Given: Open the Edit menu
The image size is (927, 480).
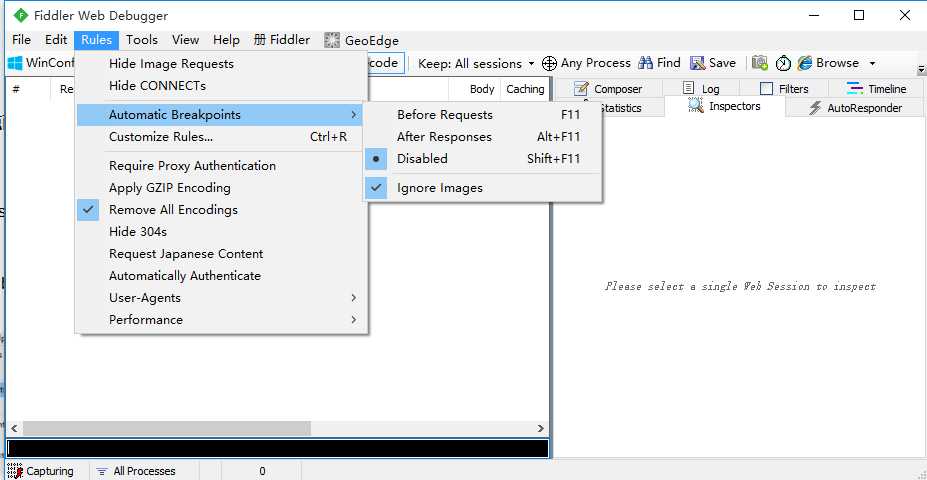Looking at the screenshot, I should click(x=56, y=40).
